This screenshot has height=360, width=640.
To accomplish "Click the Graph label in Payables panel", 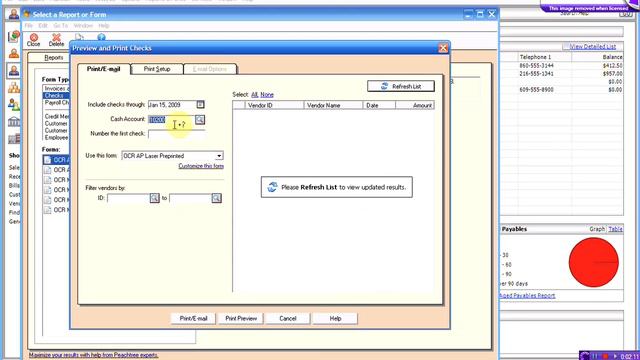I will pyautogui.click(x=597, y=229).
